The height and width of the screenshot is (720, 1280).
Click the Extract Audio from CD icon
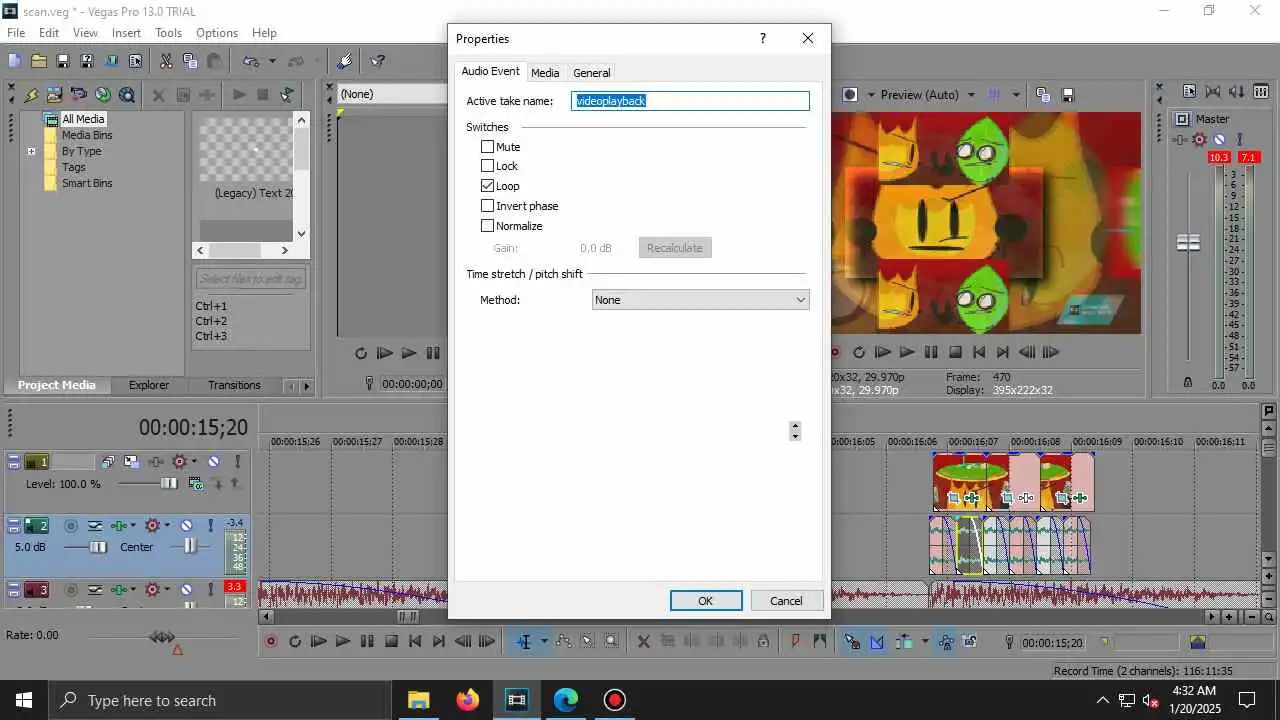pyautogui.click(x=103, y=95)
